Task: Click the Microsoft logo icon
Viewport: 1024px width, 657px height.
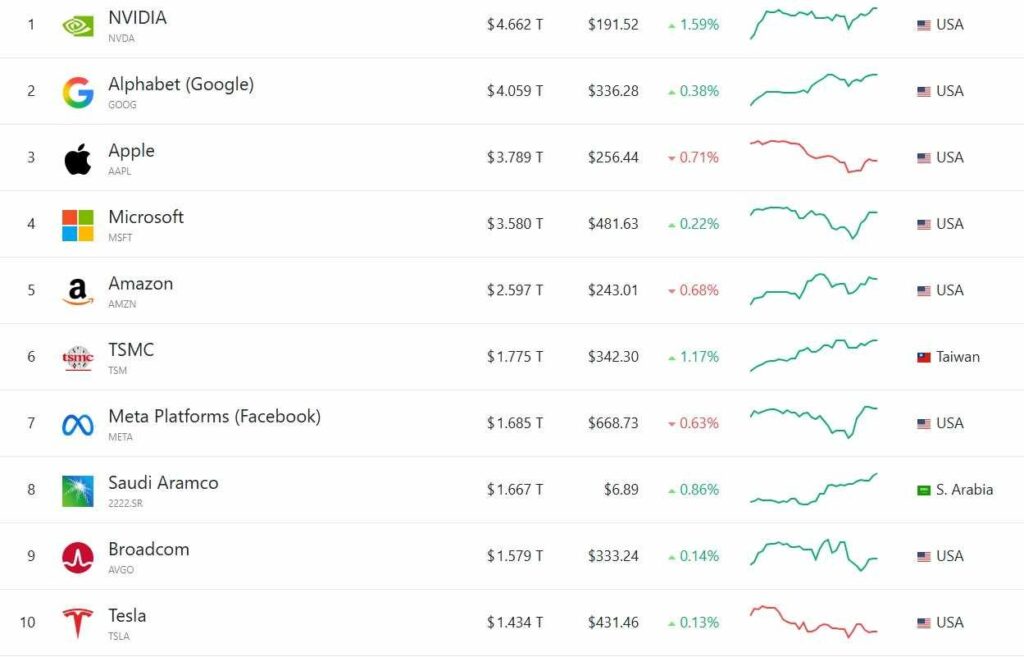Action: [78, 225]
